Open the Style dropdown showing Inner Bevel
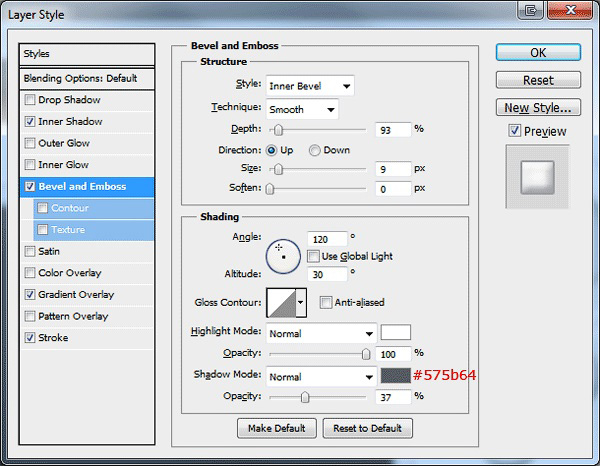600x466 pixels. (310, 86)
